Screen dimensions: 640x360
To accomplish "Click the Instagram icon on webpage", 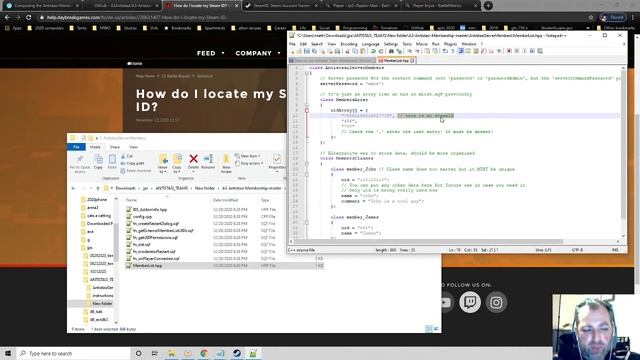I will 496,302.
